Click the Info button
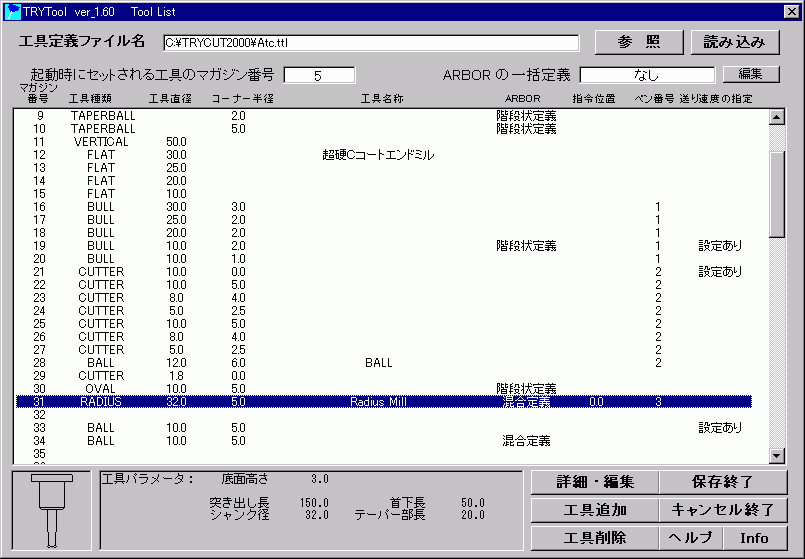 [x=754, y=538]
